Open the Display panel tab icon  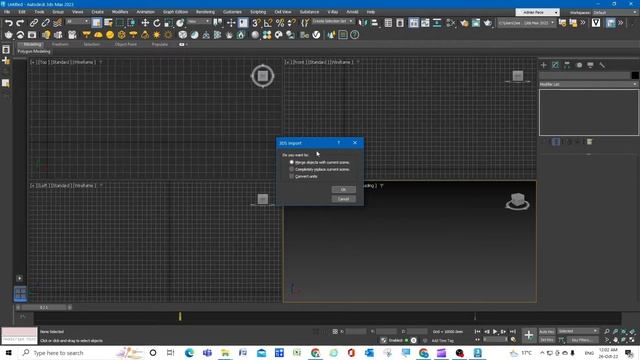pyautogui.click(x=590, y=65)
